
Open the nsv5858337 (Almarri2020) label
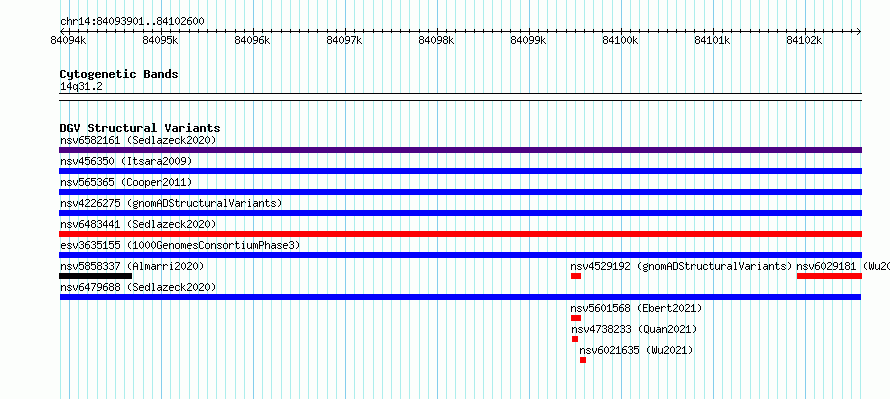coord(132,266)
